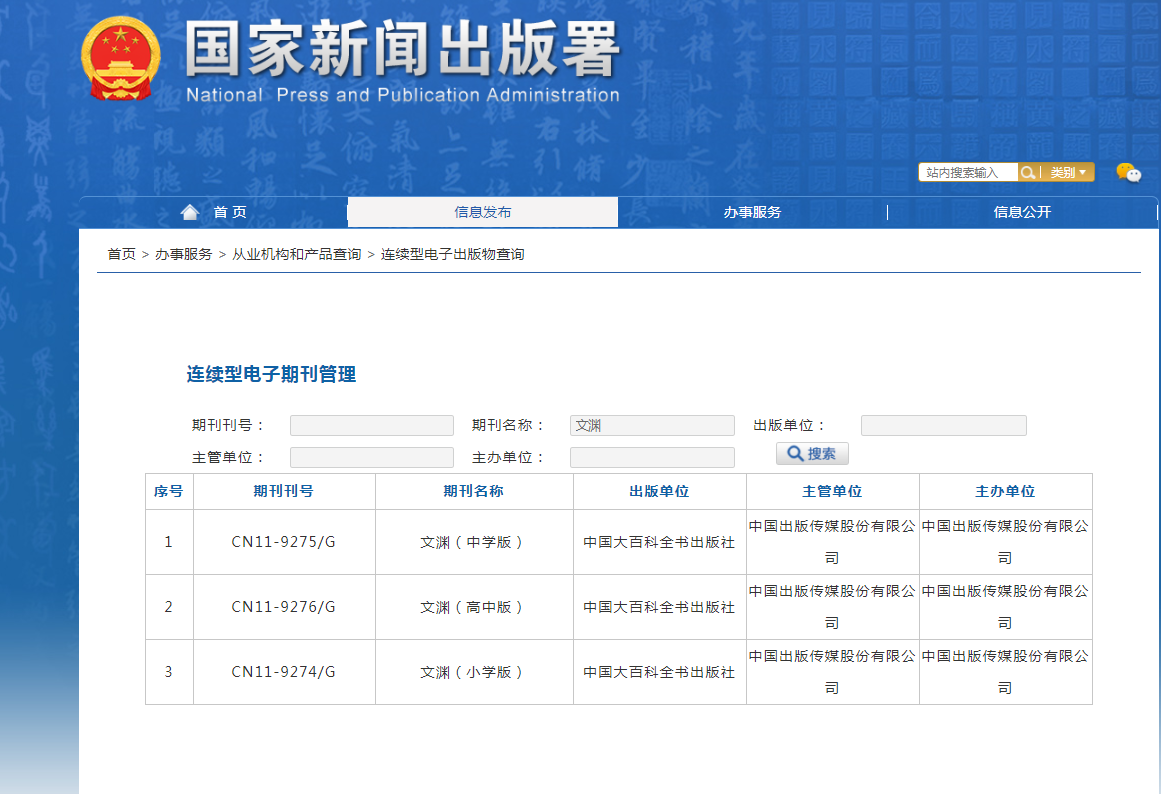Click the national emblem logo

(120, 58)
